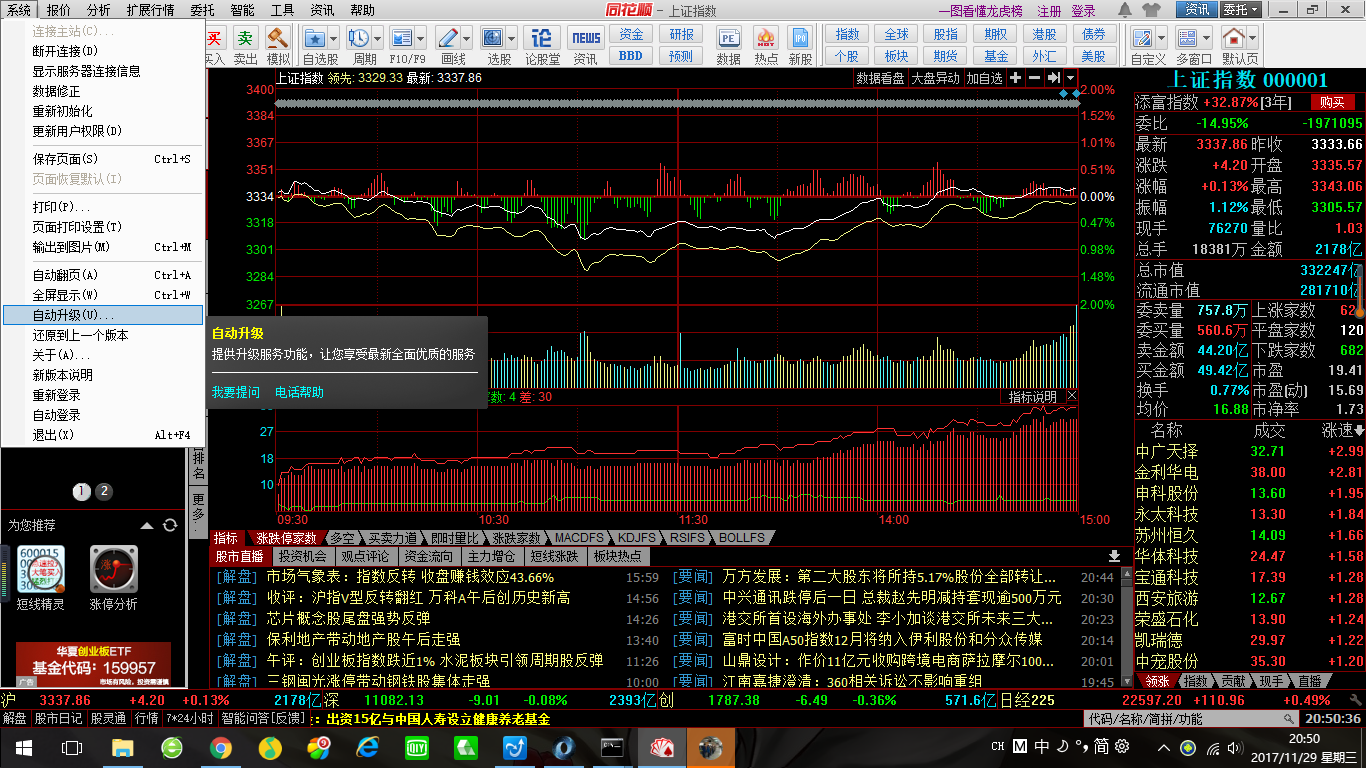Open 自选股 favorites folder icon
This screenshot has width=1366, height=768.
[x=315, y=39]
